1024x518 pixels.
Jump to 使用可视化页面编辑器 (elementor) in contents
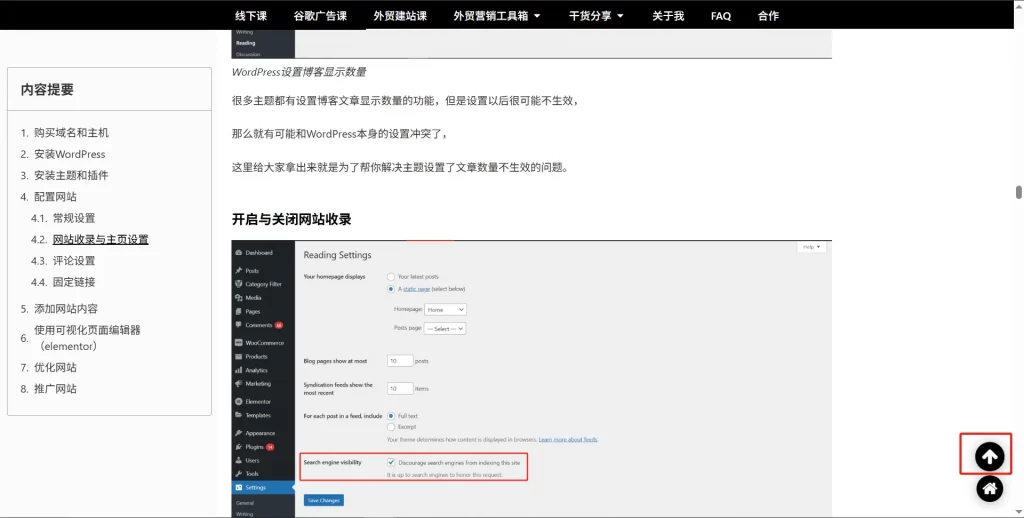(87, 338)
